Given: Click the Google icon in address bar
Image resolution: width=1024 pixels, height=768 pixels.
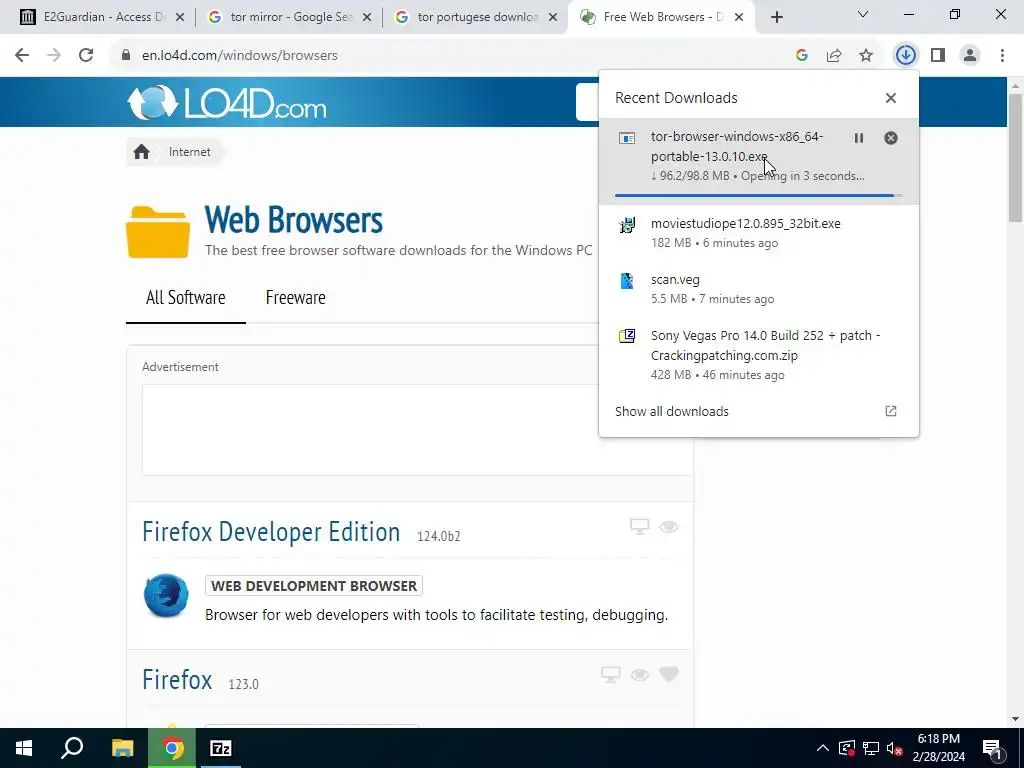Looking at the screenshot, I should point(802,56).
